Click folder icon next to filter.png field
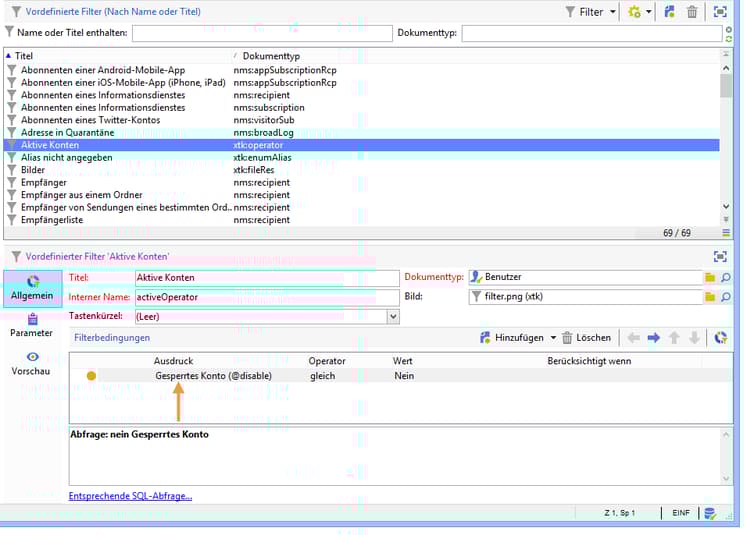 click(x=710, y=297)
